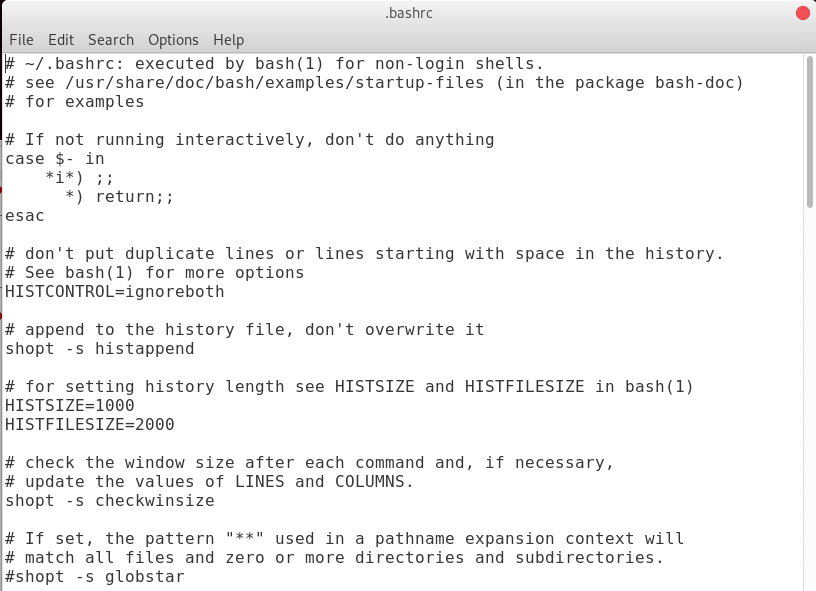
Task: Click the 'shopt -s histappend' line
Action: [99, 349]
